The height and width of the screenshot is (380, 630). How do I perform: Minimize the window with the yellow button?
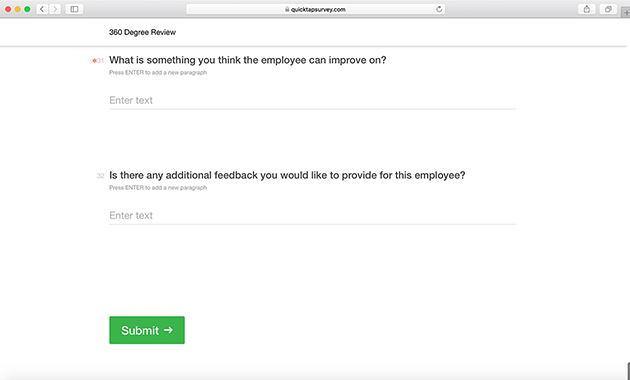pos(18,9)
